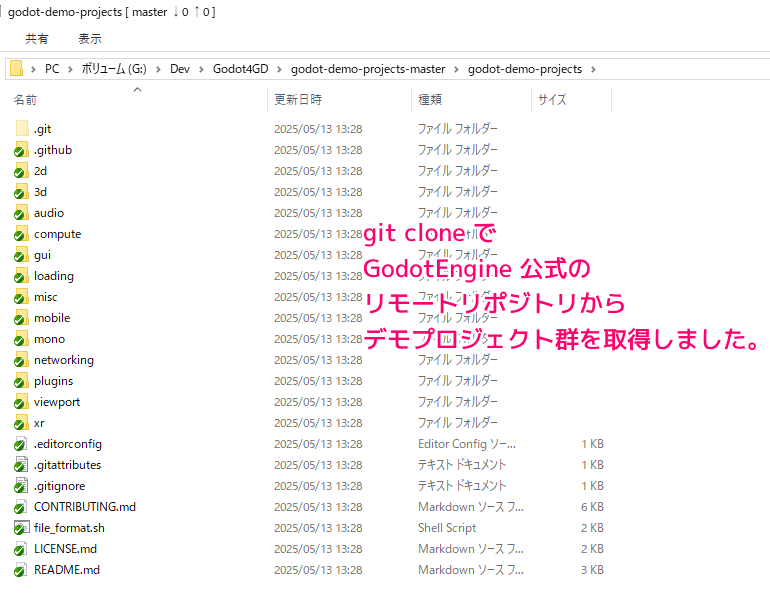Screen dimensions: 770x596
Task: Click godot-demo-projects breadcrumb segment
Action: tap(525, 69)
